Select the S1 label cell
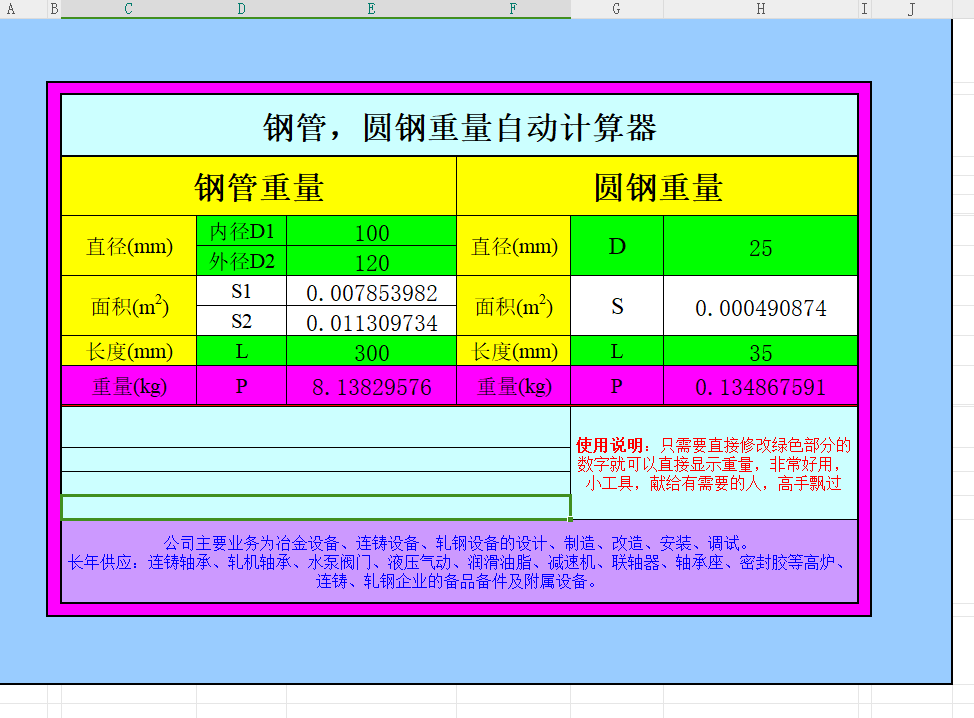The height and width of the screenshot is (718, 974). click(x=242, y=291)
